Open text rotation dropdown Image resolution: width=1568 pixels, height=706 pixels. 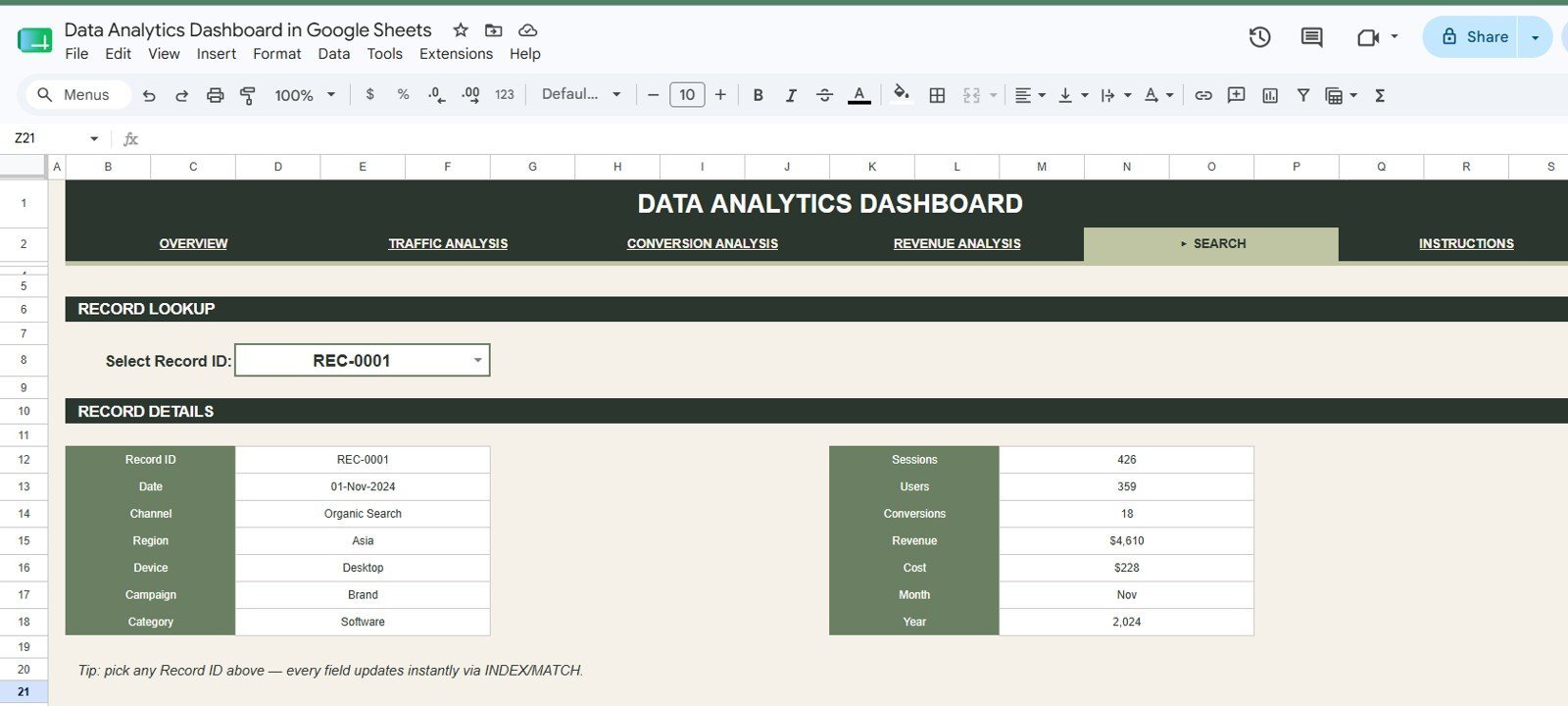pyautogui.click(x=1158, y=95)
